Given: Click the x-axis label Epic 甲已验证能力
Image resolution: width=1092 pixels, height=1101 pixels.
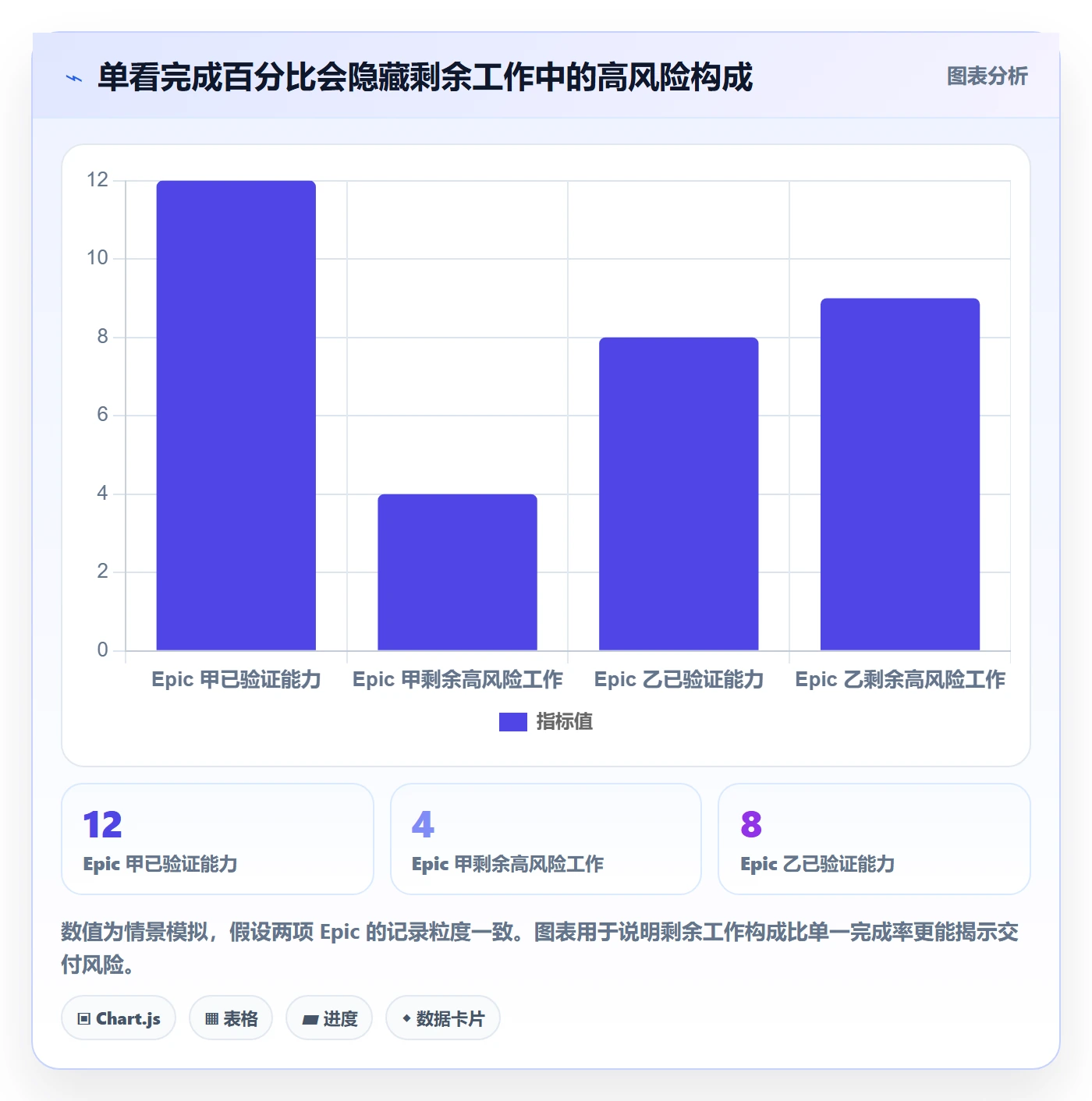Looking at the screenshot, I should point(236,680).
